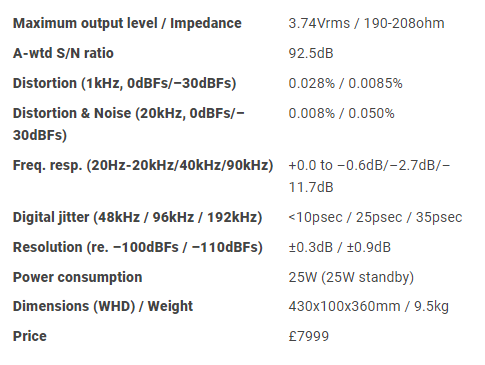
Task: Select the +0.0 to −0.6dB frequency response value
Action: pyautogui.click(x=369, y=176)
